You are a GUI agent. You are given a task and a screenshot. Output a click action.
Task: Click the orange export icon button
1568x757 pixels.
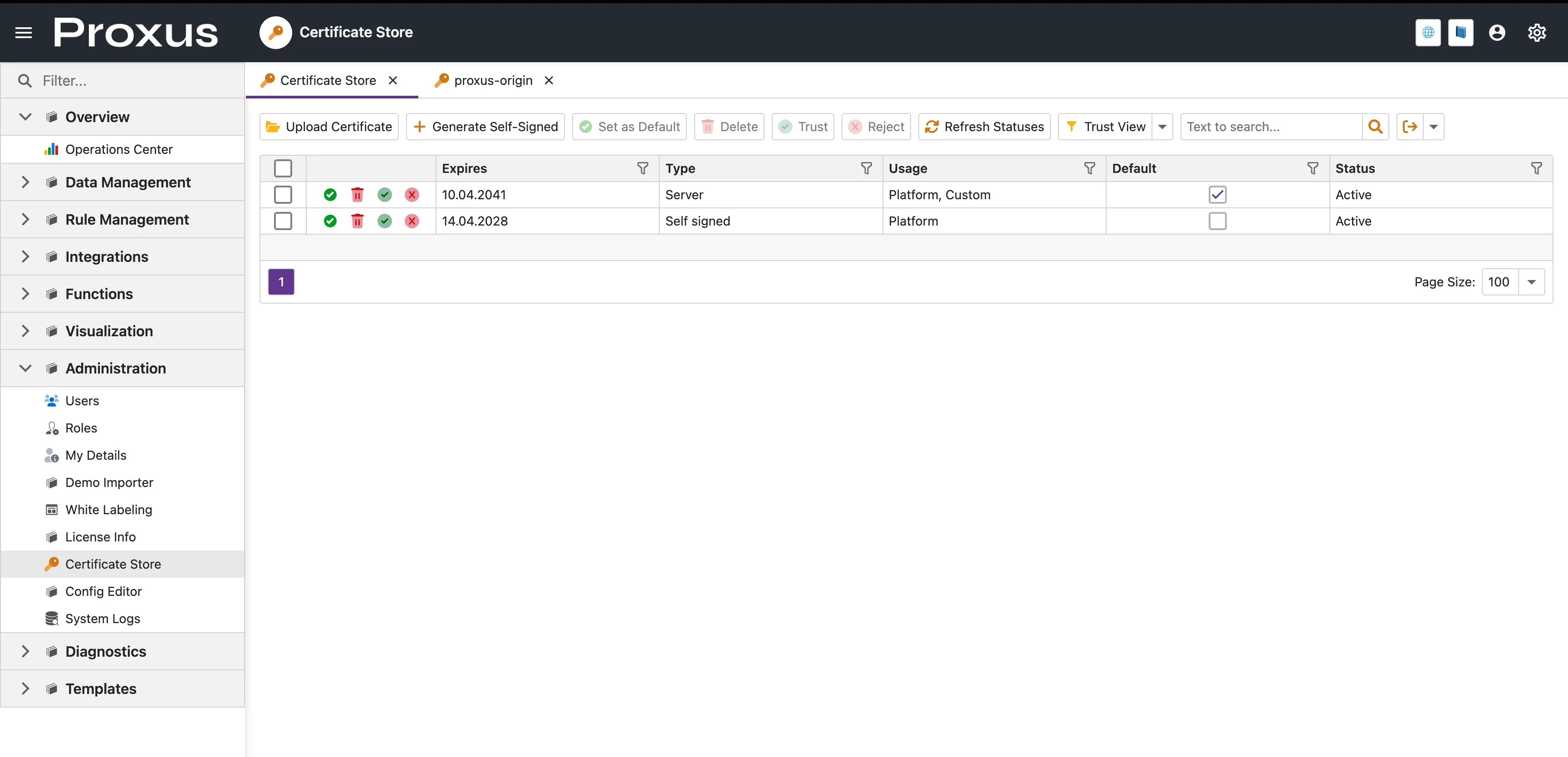[1410, 127]
